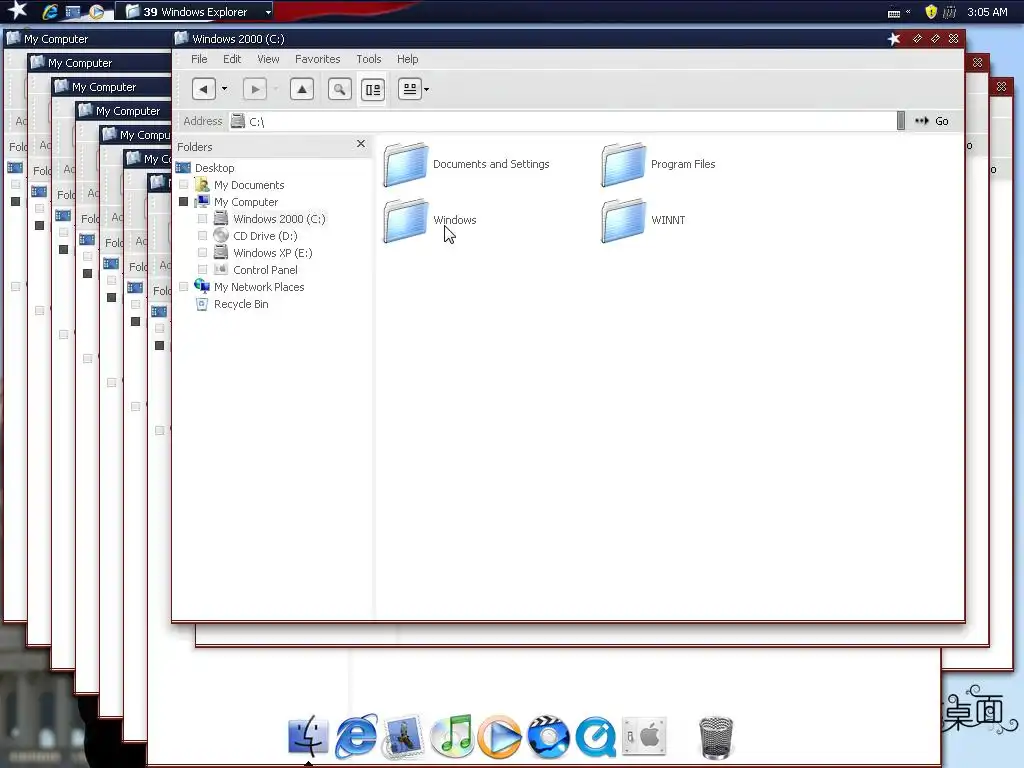Click the Finder icon in dock
The width and height of the screenshot is (1024, 768).
click(x=308, y=736)
